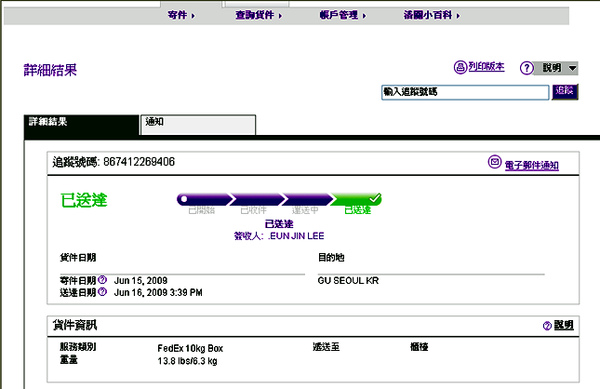
Task: Open the 清關小百科 menu
Action: [x=432, y=15]
